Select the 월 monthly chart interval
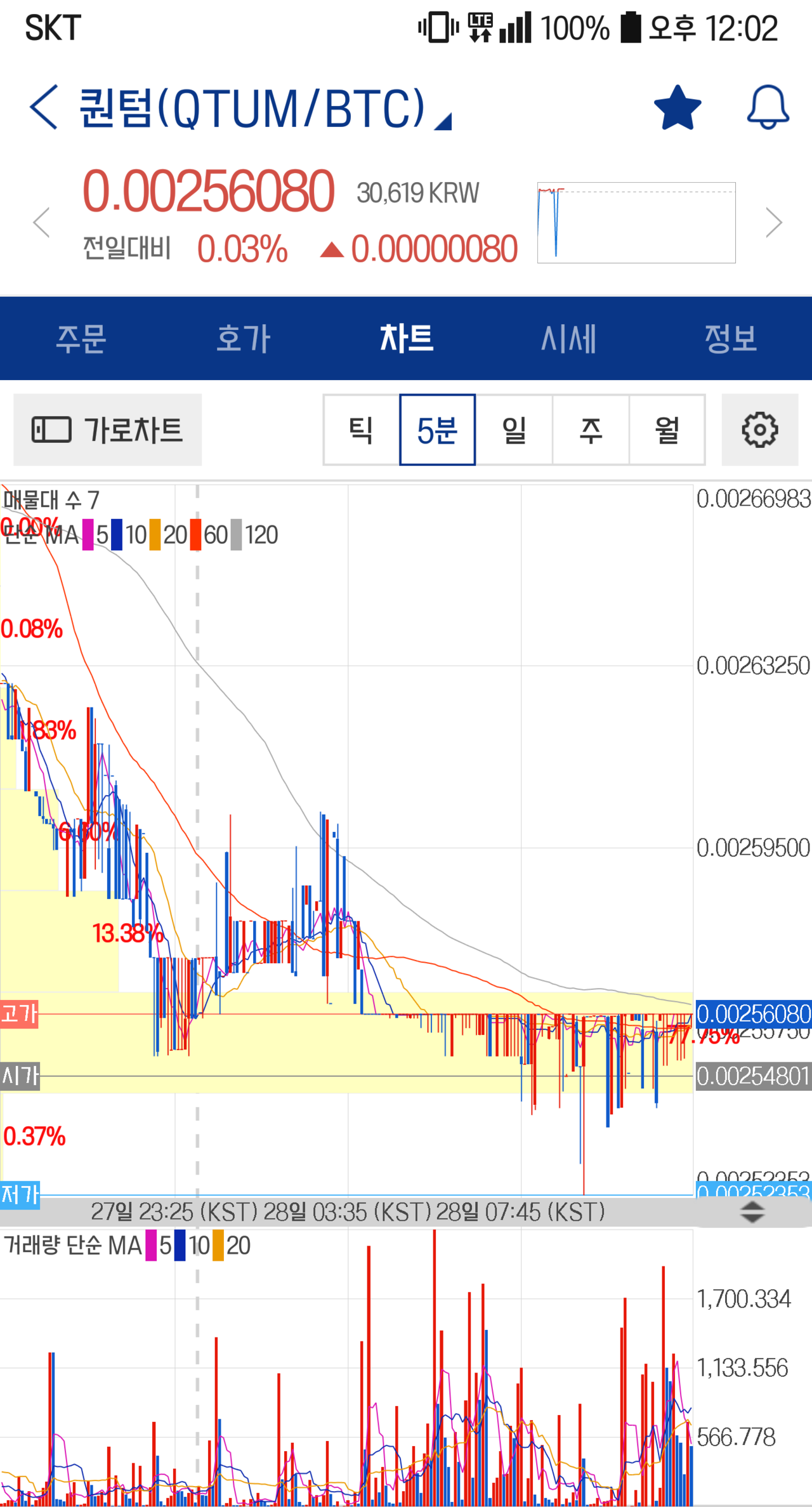 tap(667, 430)
